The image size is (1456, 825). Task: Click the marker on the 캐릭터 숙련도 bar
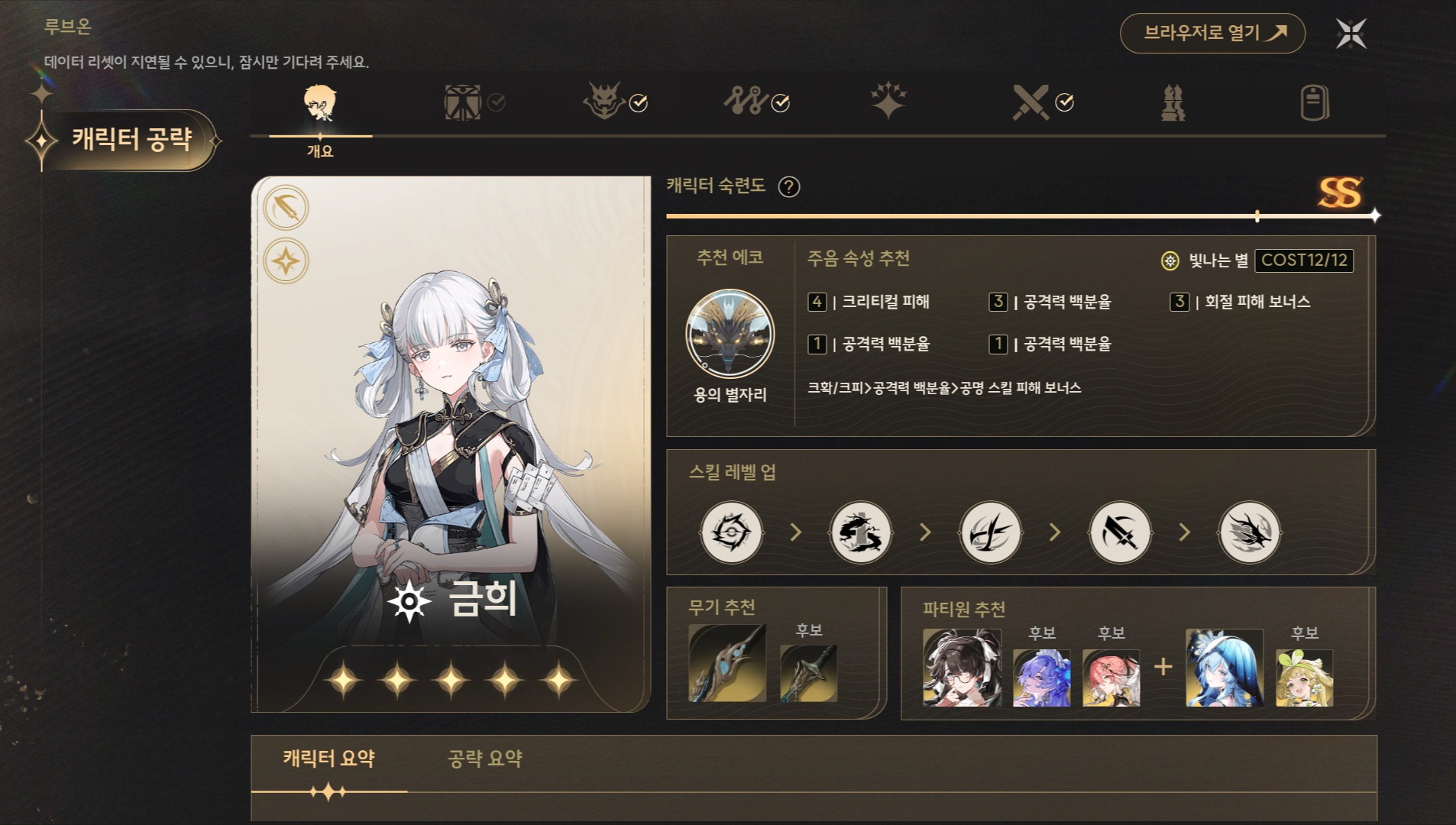coord(1257,216)
